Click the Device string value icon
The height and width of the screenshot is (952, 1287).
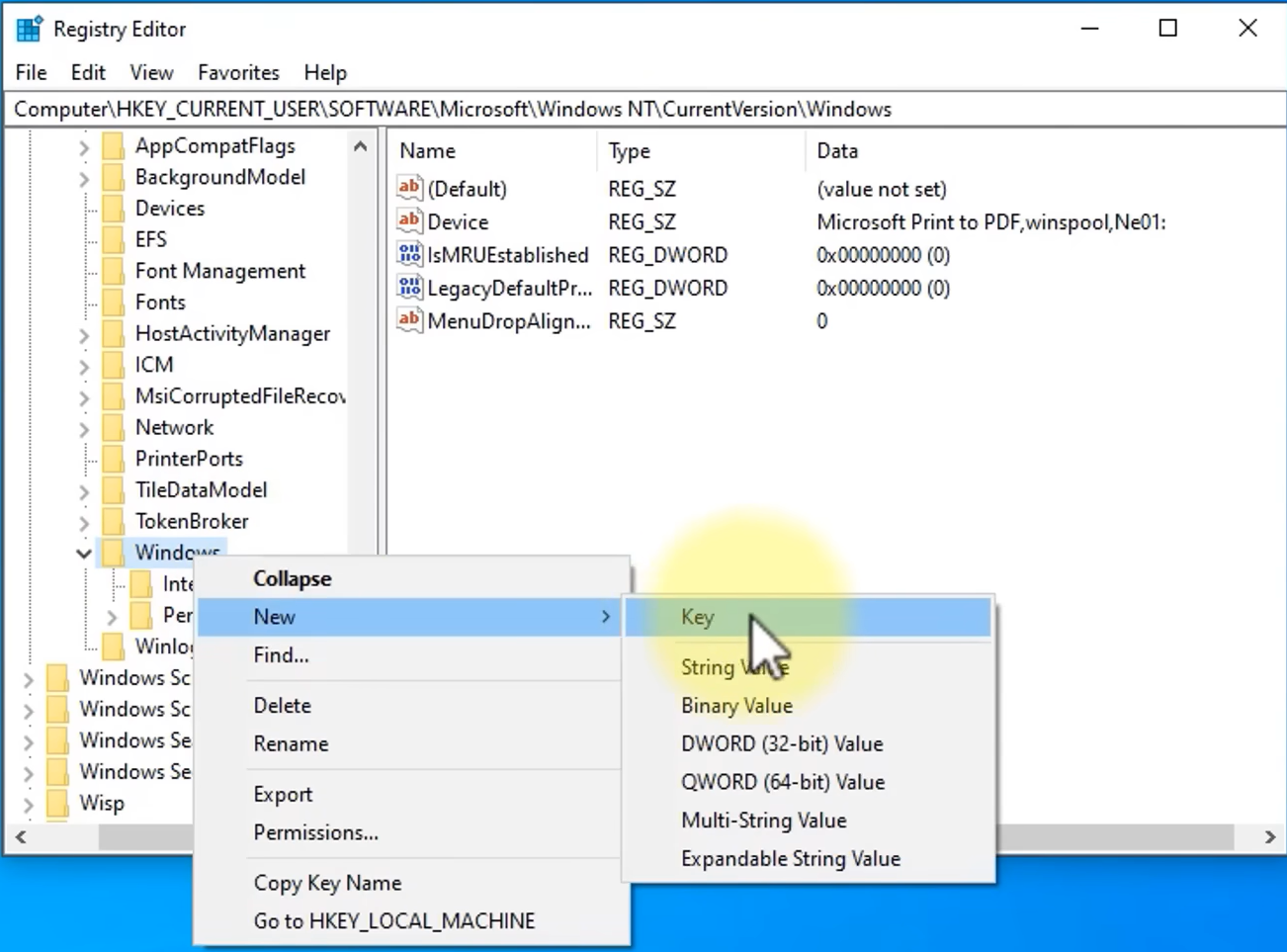tap(409, 221)
